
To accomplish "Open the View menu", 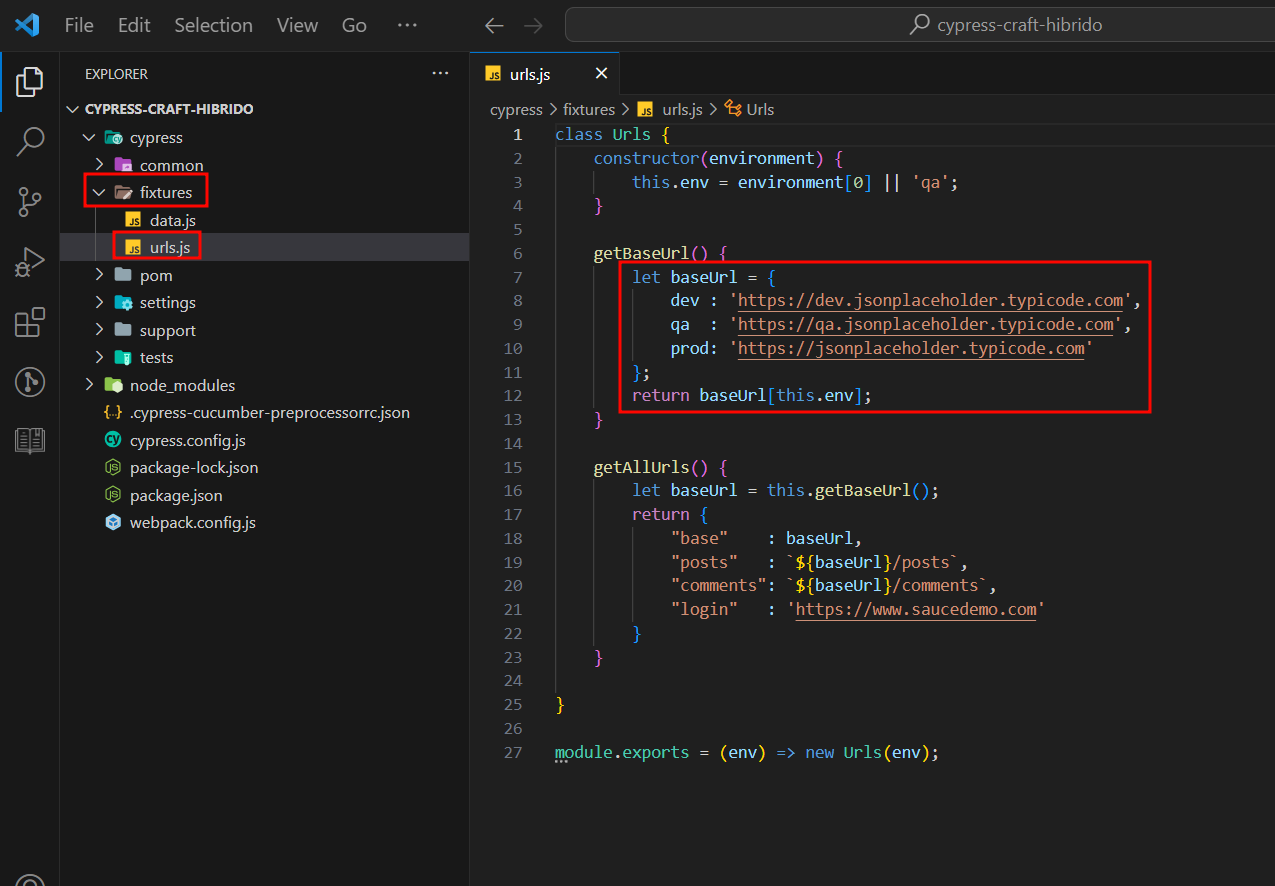I will [297, 26].
